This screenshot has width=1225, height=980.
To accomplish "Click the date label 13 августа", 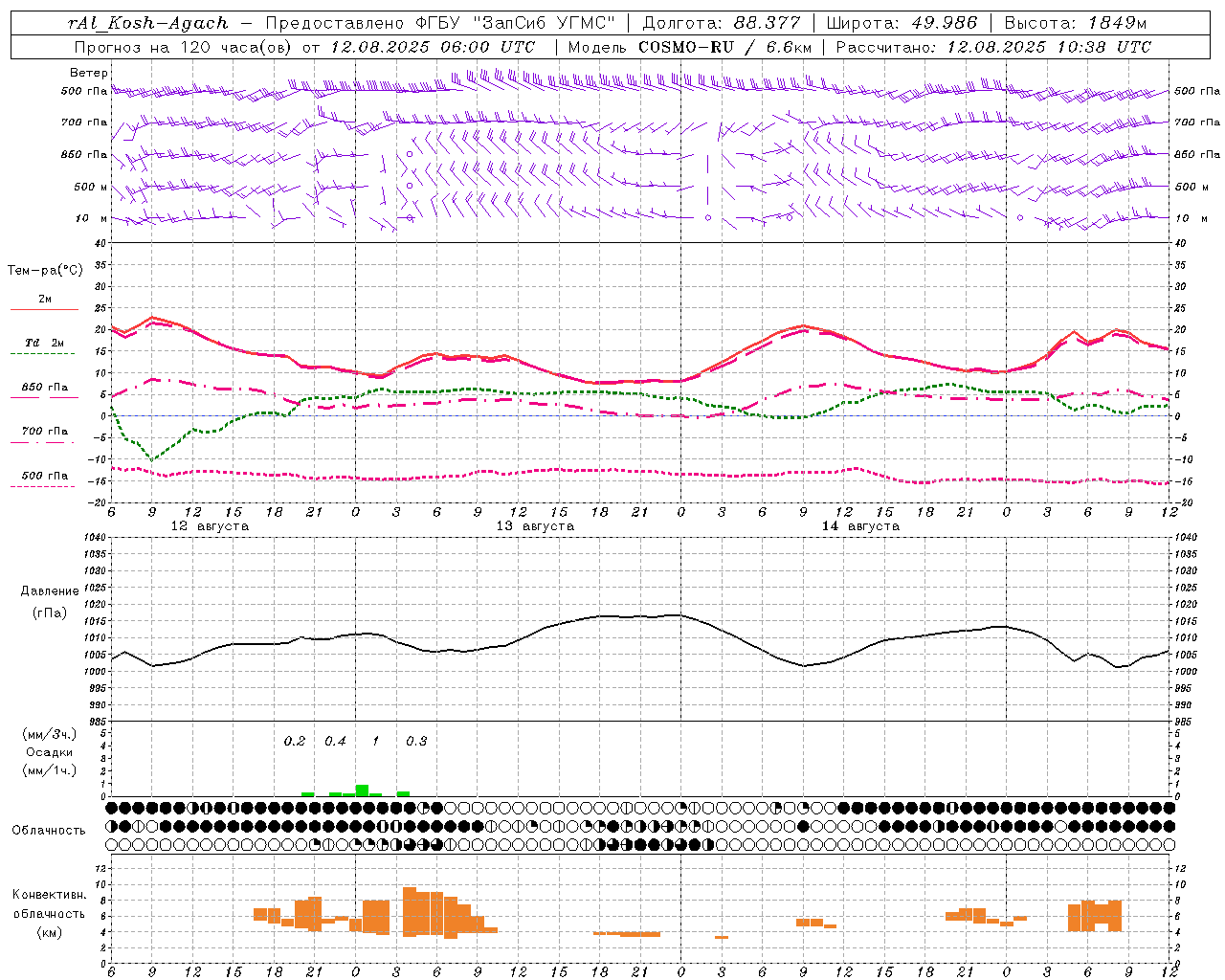I will coord(535,526).
